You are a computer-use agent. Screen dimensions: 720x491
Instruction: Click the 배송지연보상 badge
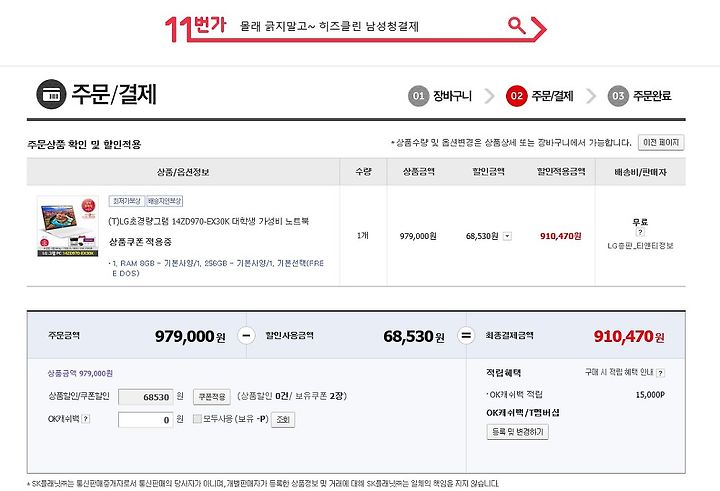[164, 201]
